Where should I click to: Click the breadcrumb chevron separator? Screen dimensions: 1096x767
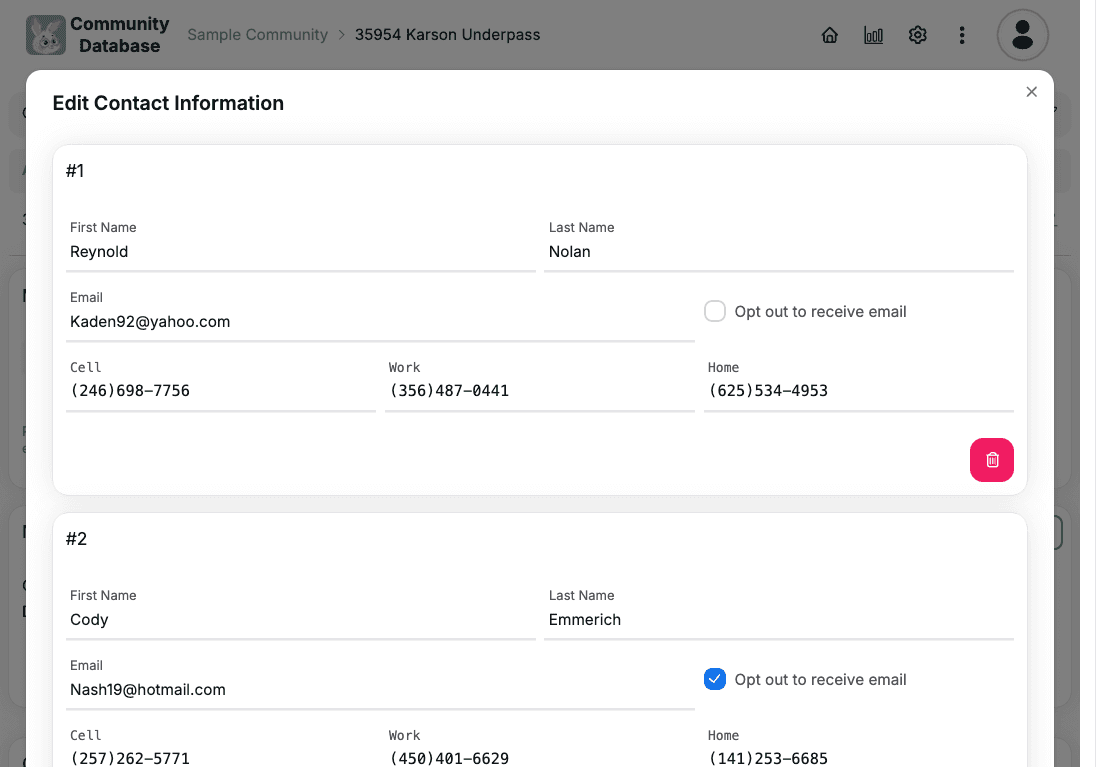tap(342, 35)
